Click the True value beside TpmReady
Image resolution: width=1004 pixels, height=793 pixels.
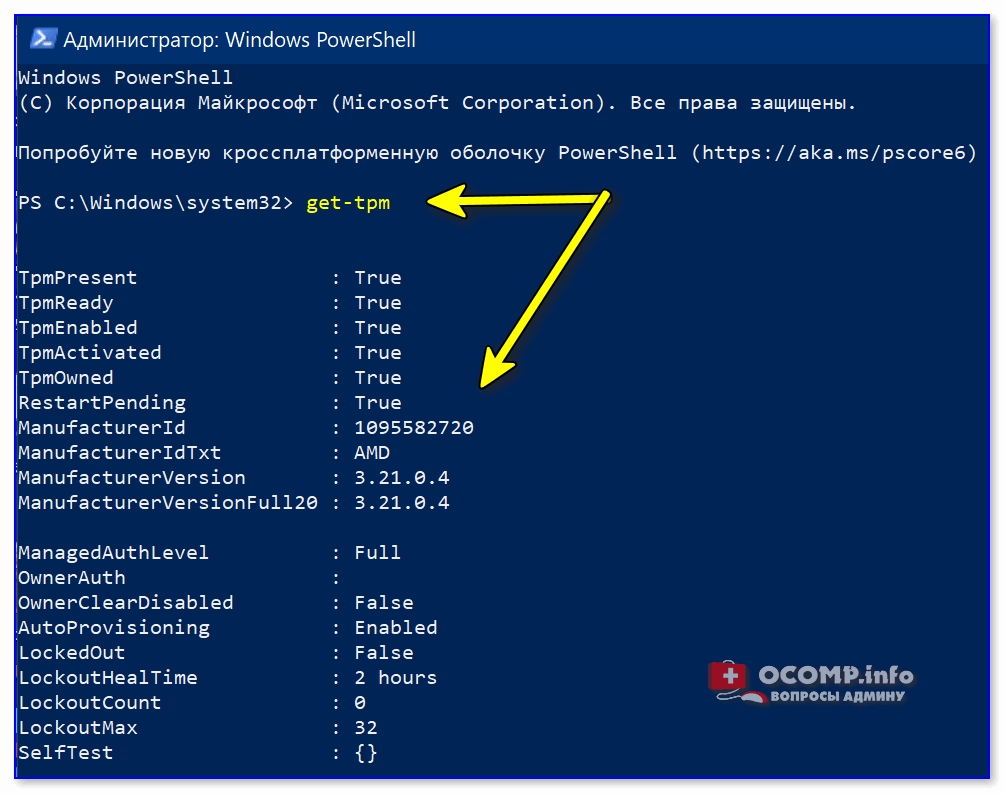pos(378,303)
